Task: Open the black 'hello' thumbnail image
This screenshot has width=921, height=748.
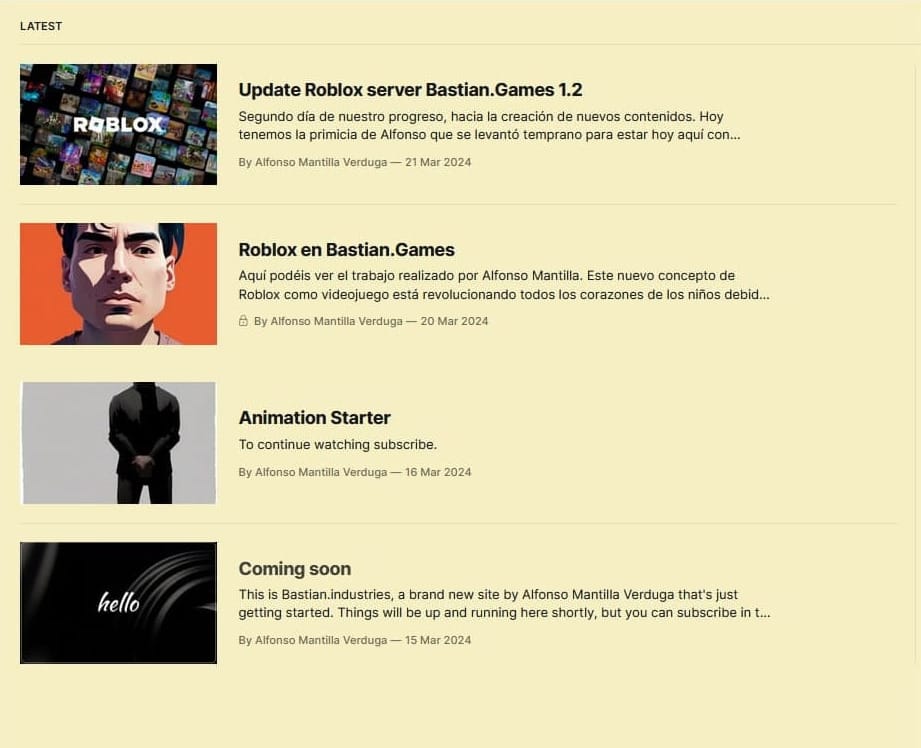Action: [118, 603]
